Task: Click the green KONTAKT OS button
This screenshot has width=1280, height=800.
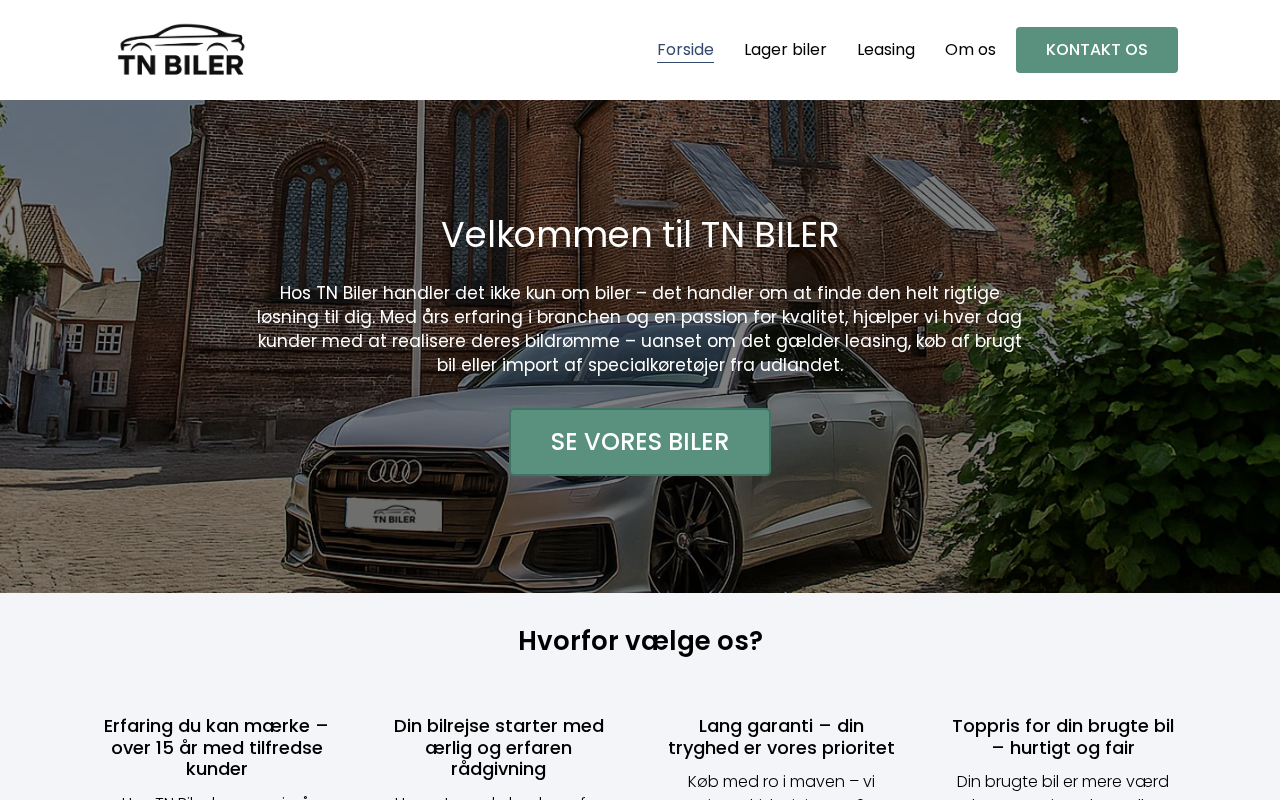Action: (x=1097, y=50)
